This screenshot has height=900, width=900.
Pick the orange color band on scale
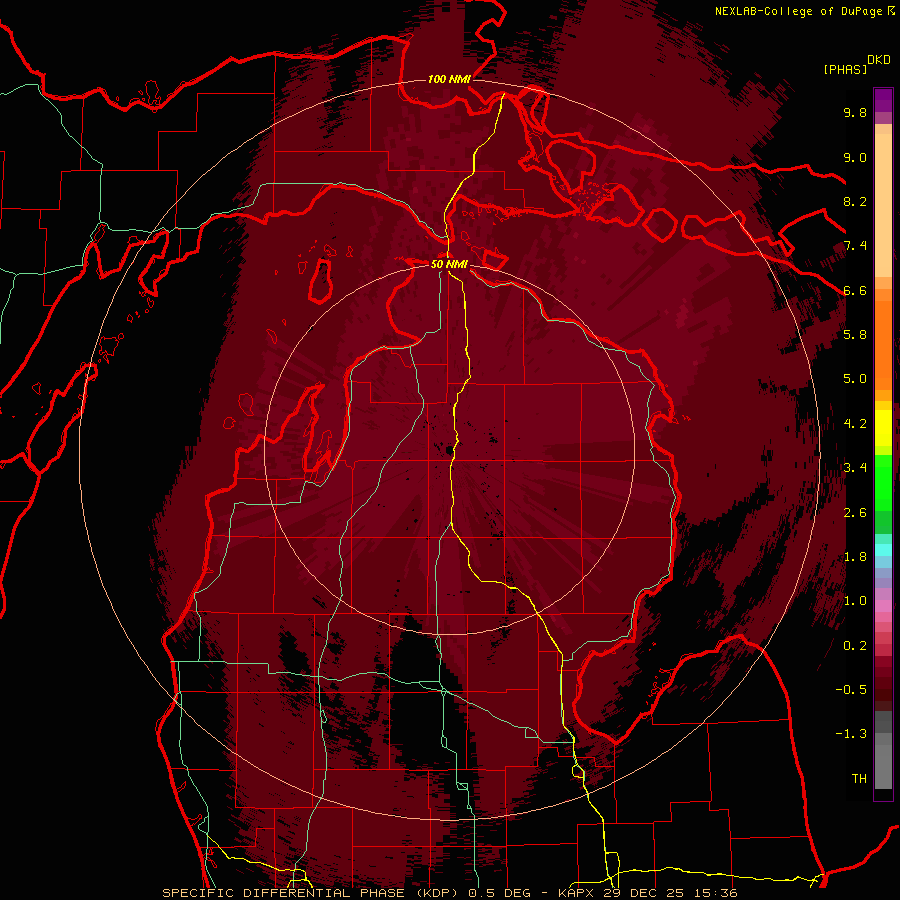[883, 344]
